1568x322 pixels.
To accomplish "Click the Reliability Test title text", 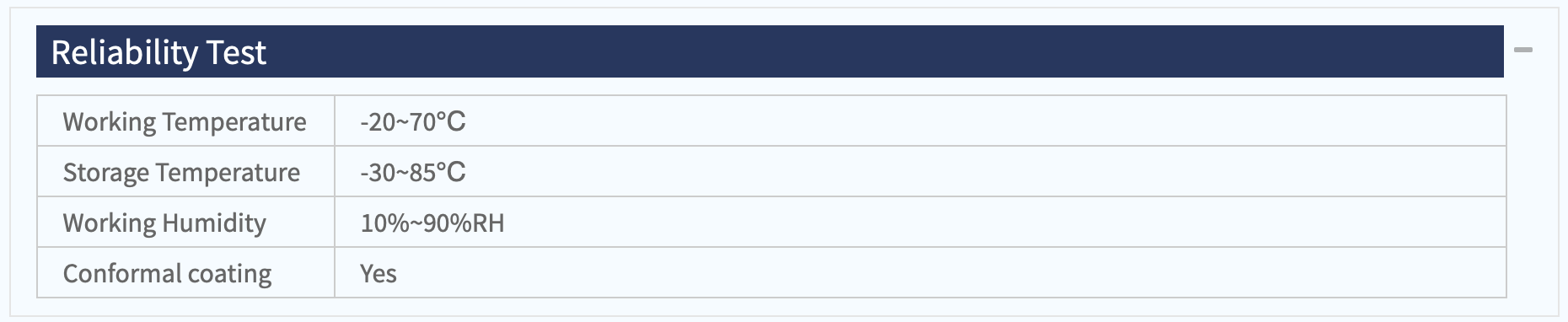I will pos(158,52).
